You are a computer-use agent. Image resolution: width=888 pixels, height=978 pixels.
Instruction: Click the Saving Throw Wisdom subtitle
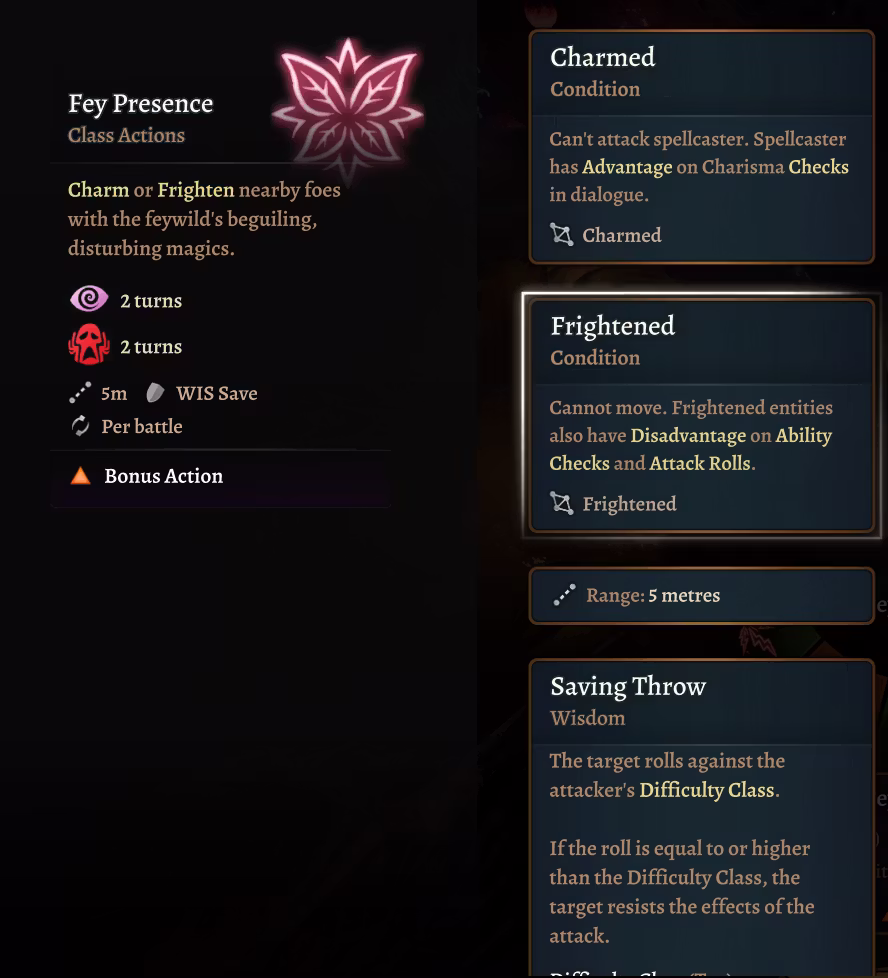588,718
